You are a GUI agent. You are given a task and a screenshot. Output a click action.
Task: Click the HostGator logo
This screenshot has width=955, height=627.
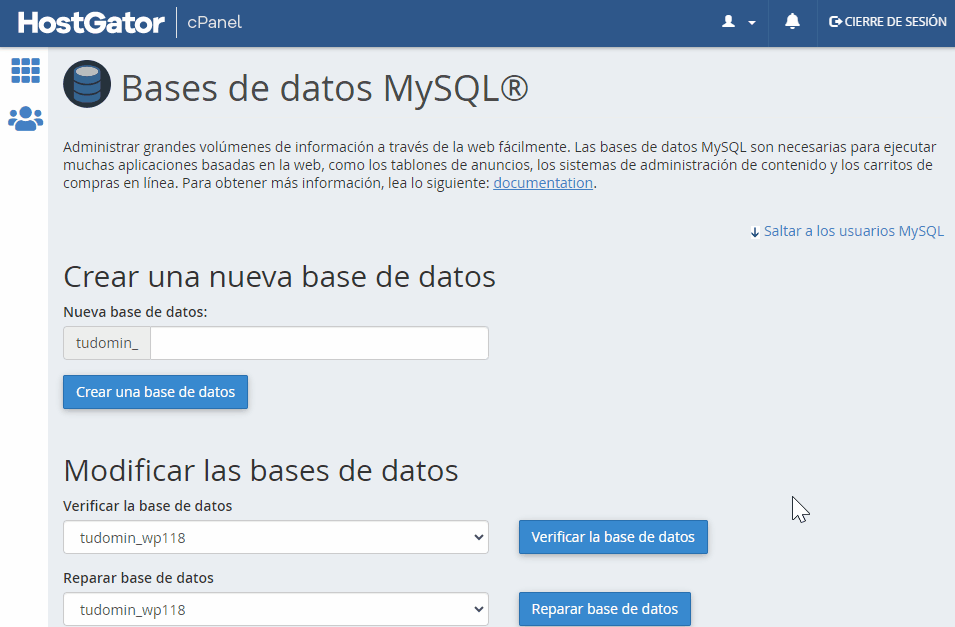[x=91, y=23]
